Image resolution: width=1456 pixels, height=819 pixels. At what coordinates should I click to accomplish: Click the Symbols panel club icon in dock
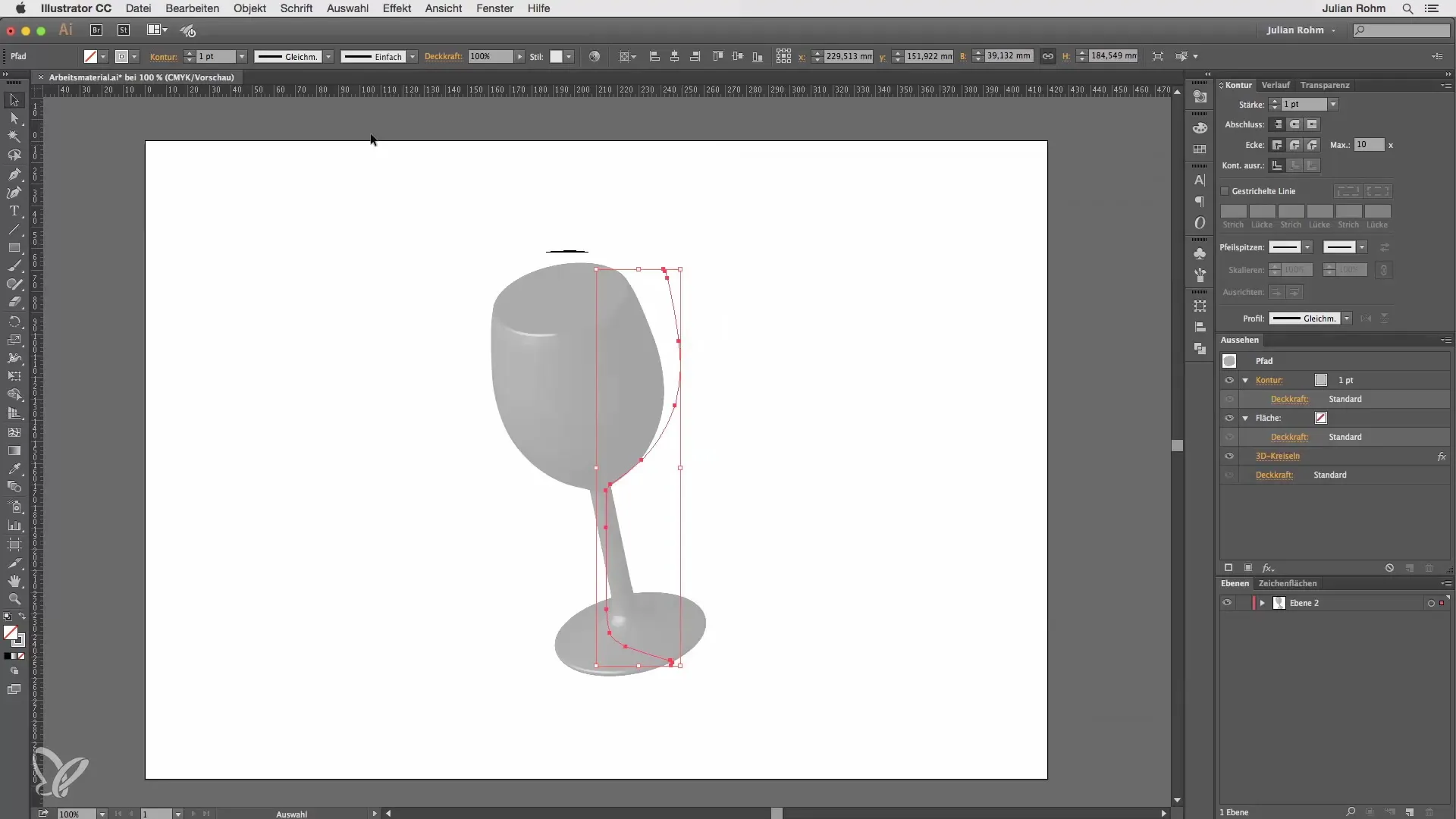pos(1200,253)
